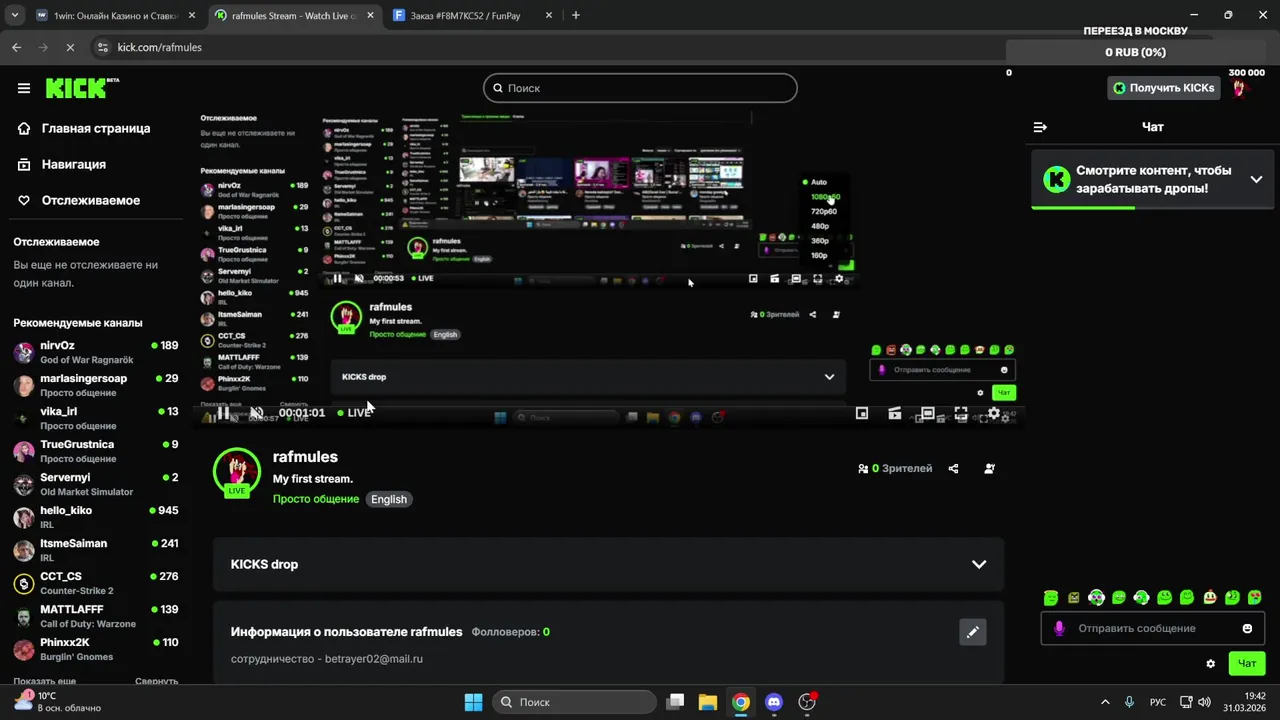The height and width of the screenshot is (720, 1280).
Task: Switch to the 1win casino browser tab
Action: pos(113,16)
